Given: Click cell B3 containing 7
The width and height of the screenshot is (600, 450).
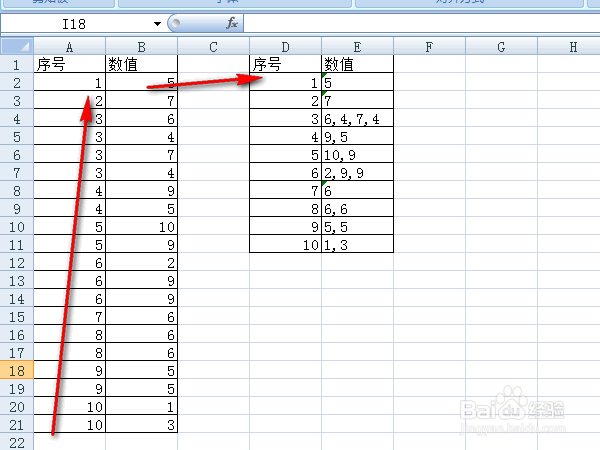Looking at the screenshot, I should pos(142,100).
